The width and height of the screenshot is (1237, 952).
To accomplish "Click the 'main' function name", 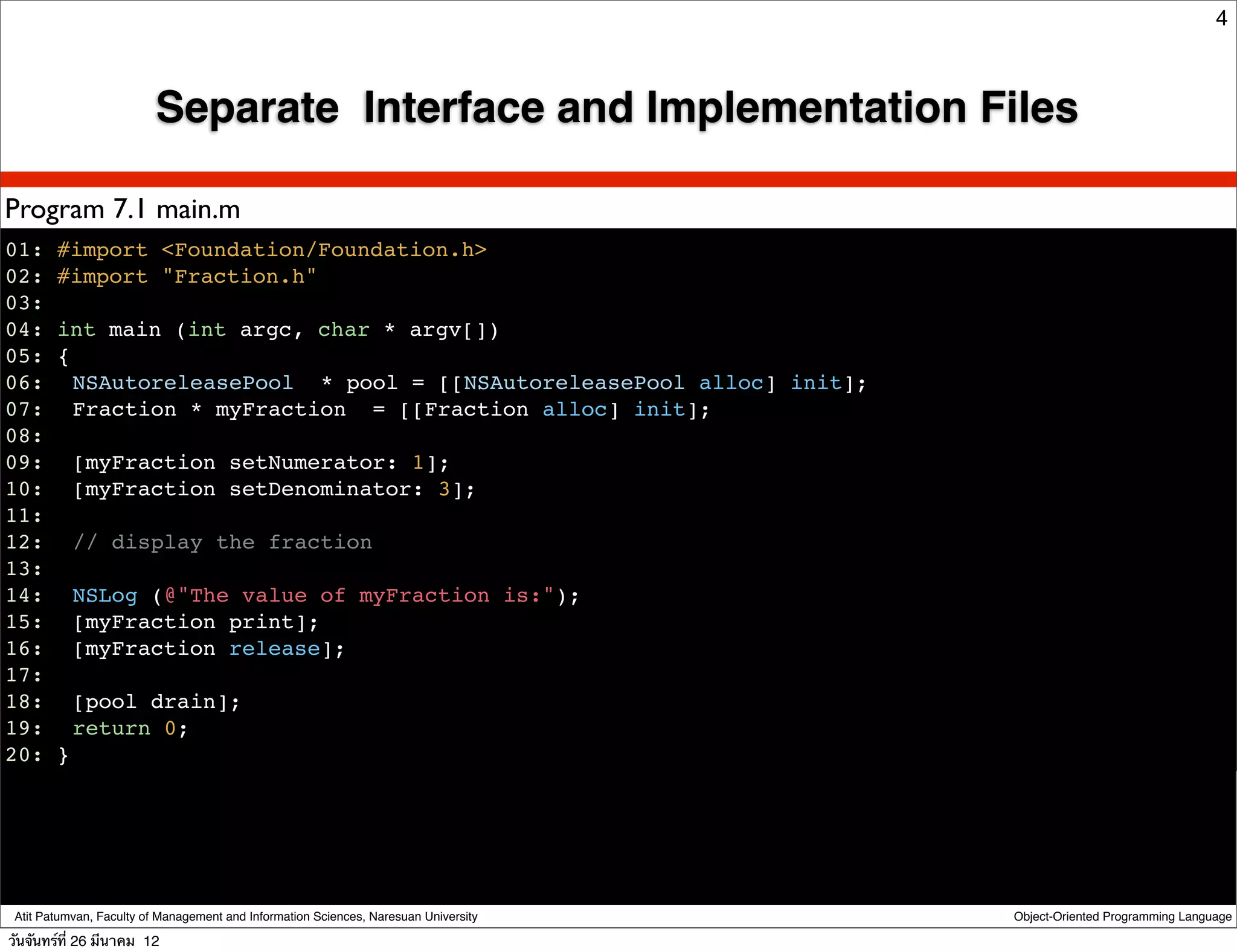I will (135, 330).
